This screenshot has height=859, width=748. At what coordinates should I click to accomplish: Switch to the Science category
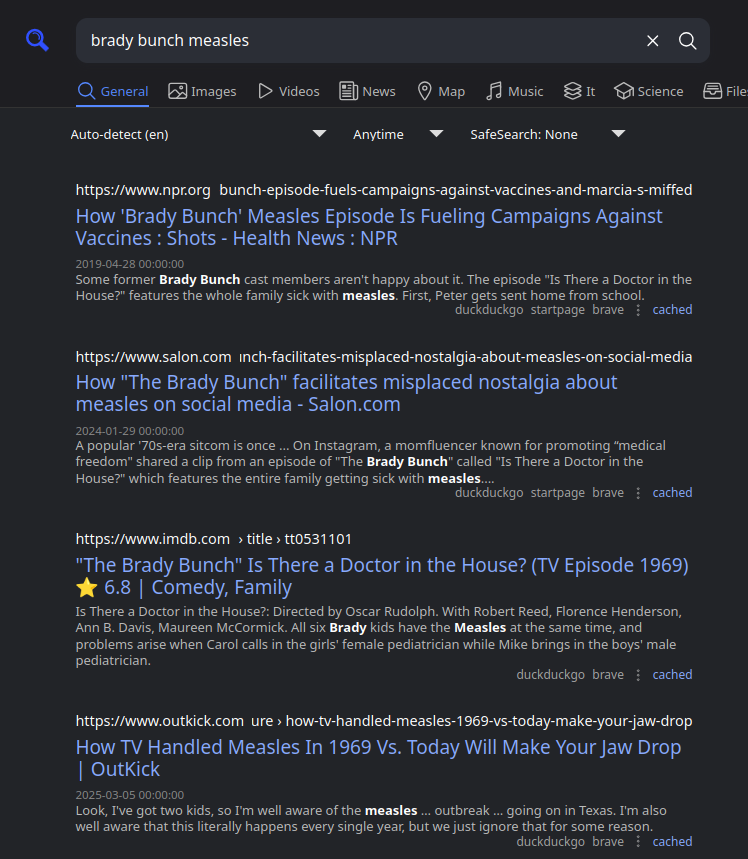[x=649, y=91]
